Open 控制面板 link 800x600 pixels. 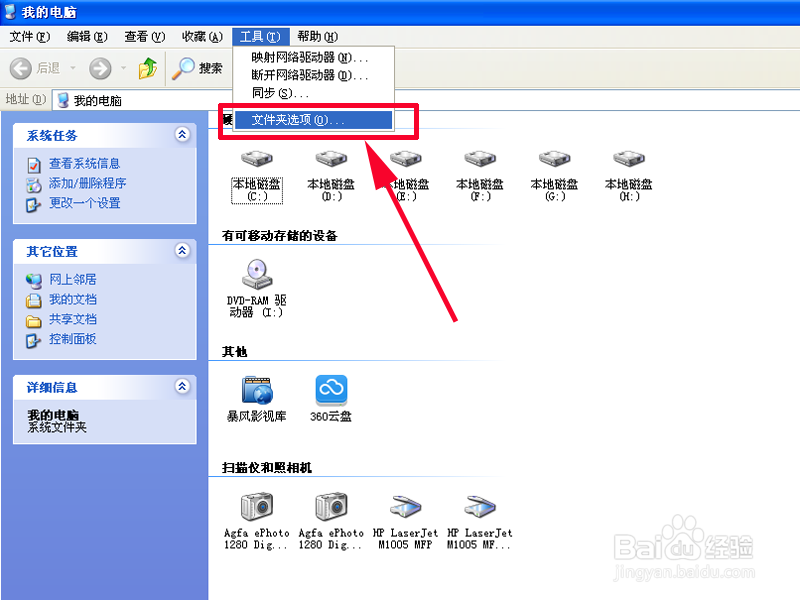click(72, 339)
